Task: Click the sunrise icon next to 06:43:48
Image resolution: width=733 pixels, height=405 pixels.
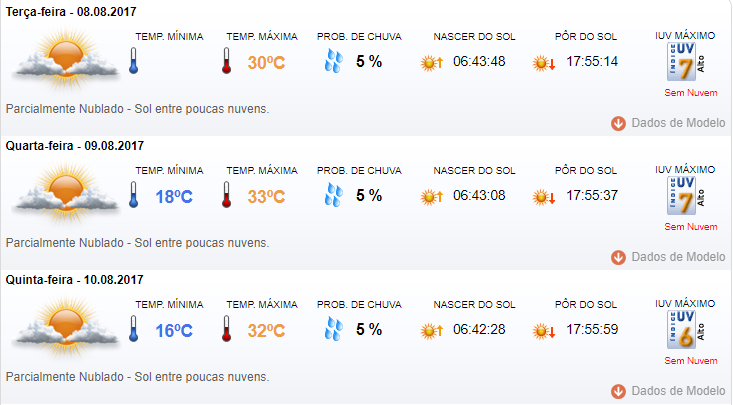Action: click(431, 63)
